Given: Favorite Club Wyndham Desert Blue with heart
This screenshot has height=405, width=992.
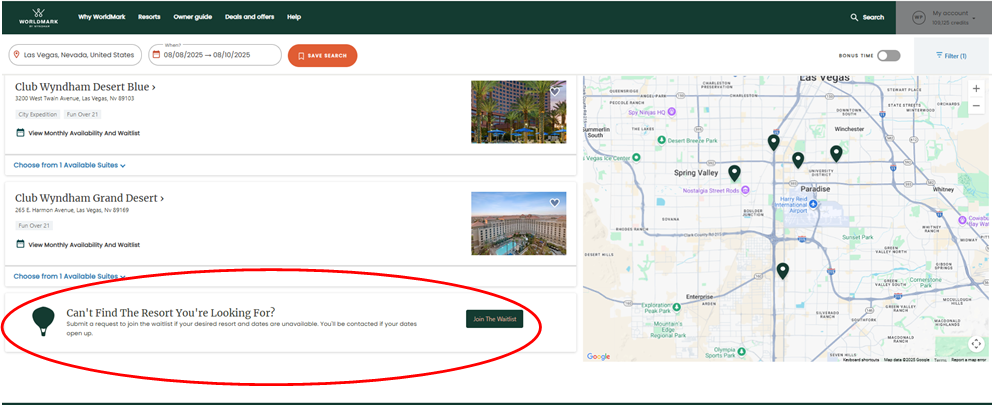Looking at the screenshot, I should pyautogui.click(x=555, y=92).
